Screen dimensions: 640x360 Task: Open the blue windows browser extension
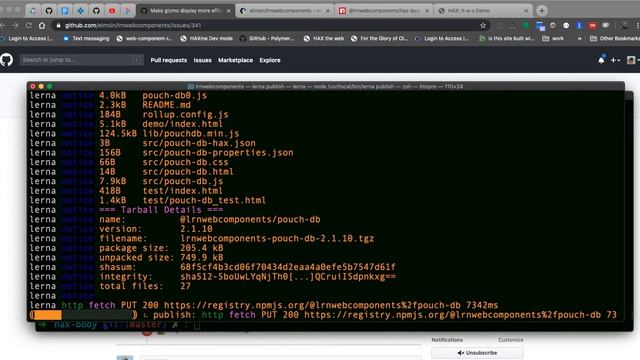point(540,26)
